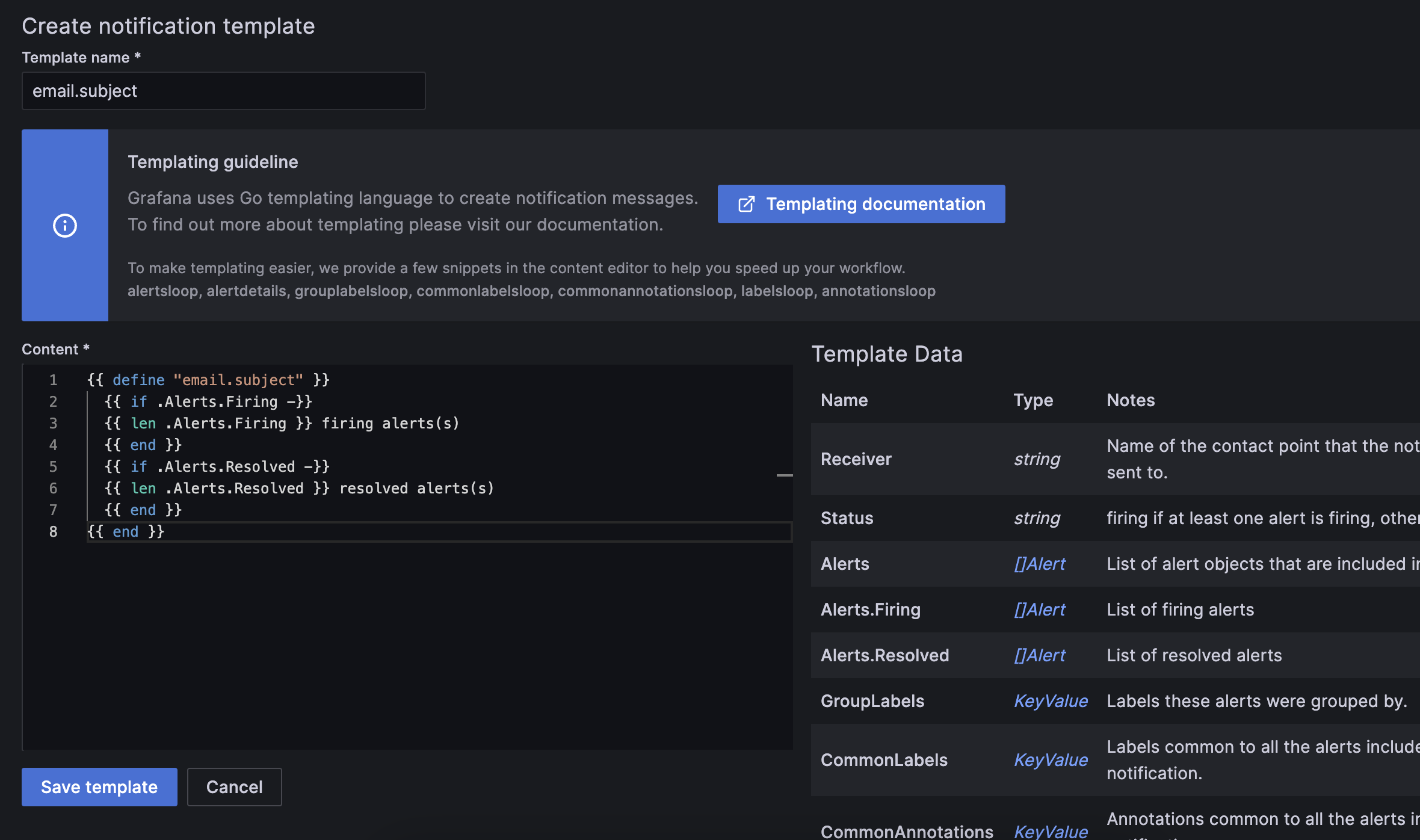Click the alertsloop snippet name
The image size is (1420, 840).
[162, 291]
